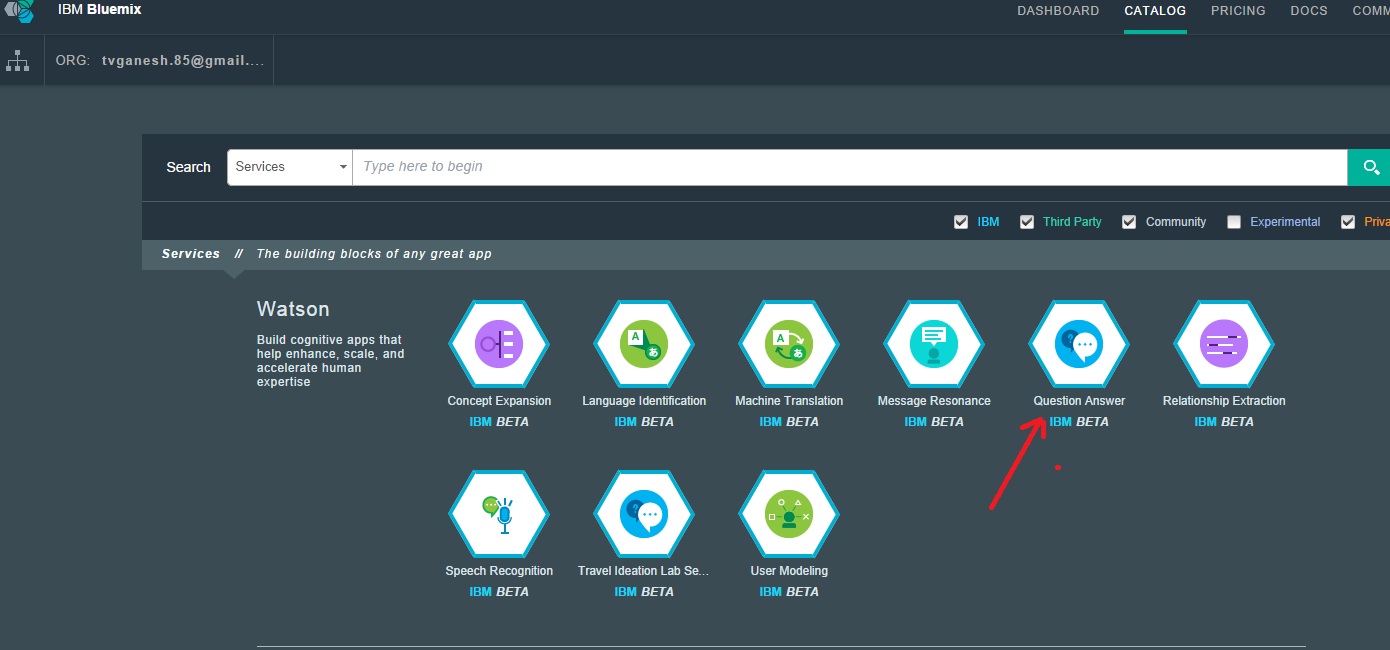Disable the Community filter checkbox
The height and width of the screenshot is (650, 1390).
[1129, 222]
